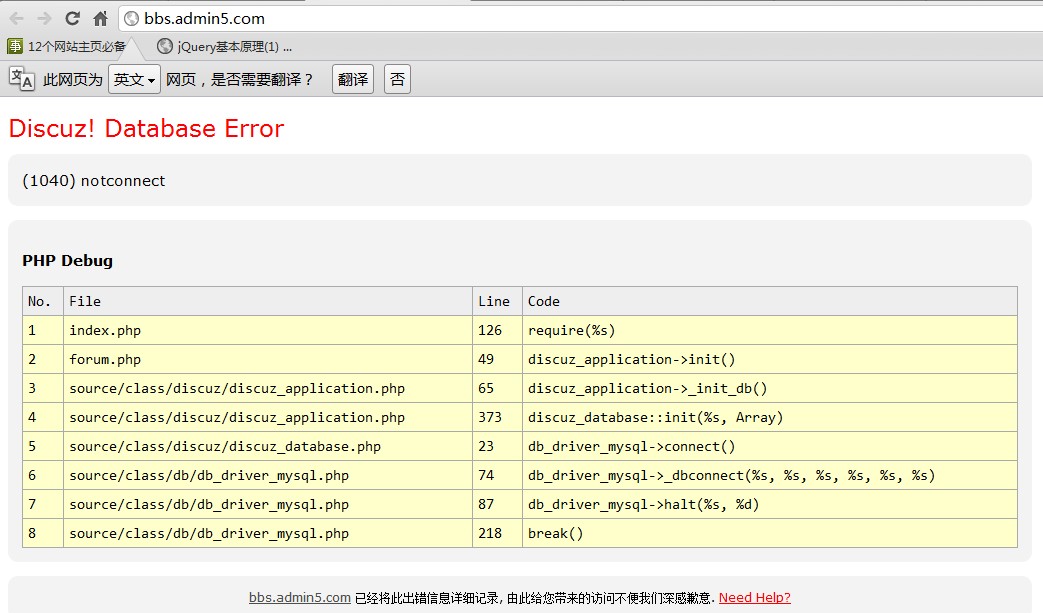Image resolution: width=1043 pixels, height=613 pixels.
Task: Click the index.php file cell
Action: pyautogui.click(x=268, y=330)
